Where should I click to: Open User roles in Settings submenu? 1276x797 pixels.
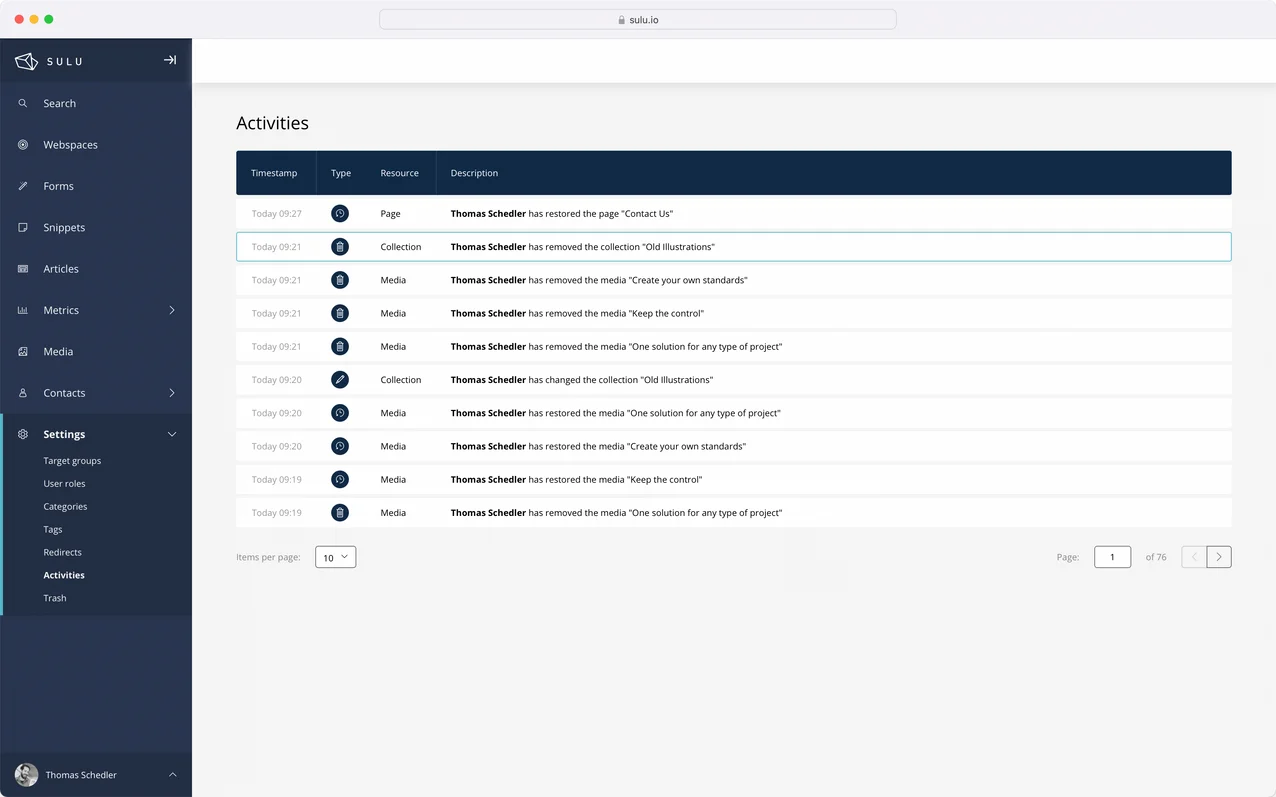pos(64,484)
